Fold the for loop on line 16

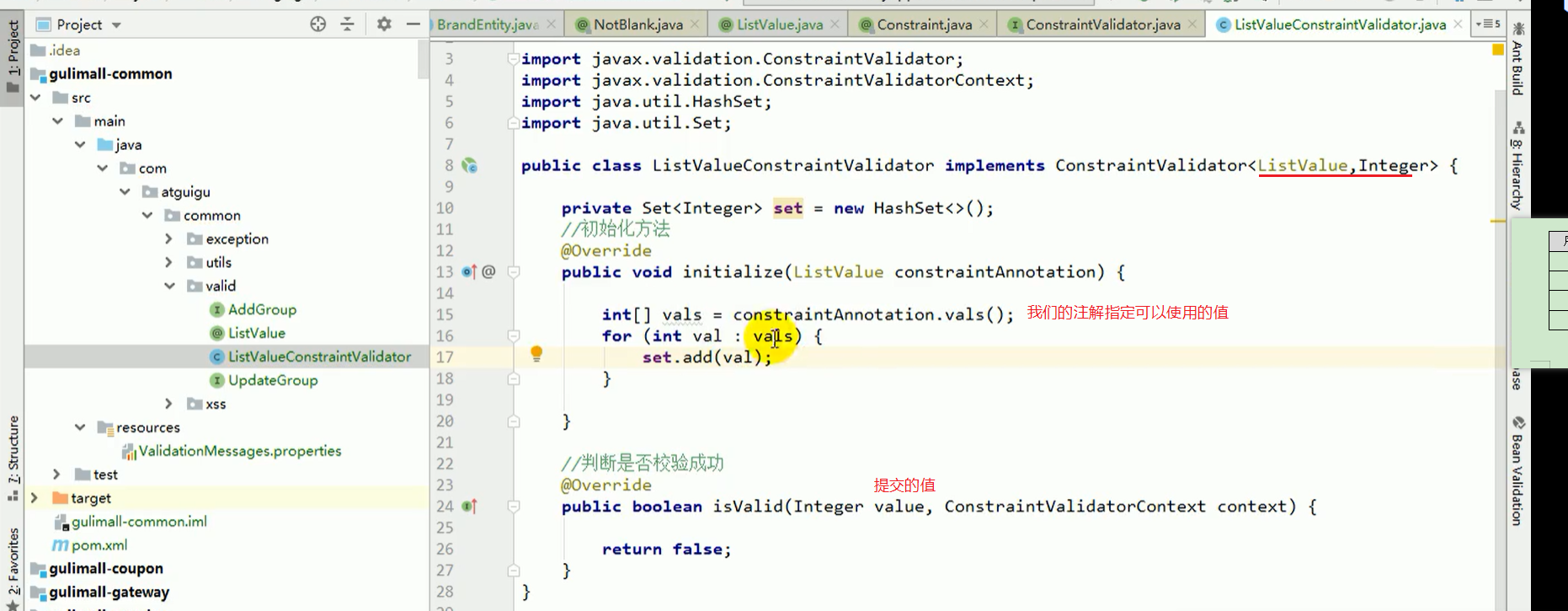[513, 336]
